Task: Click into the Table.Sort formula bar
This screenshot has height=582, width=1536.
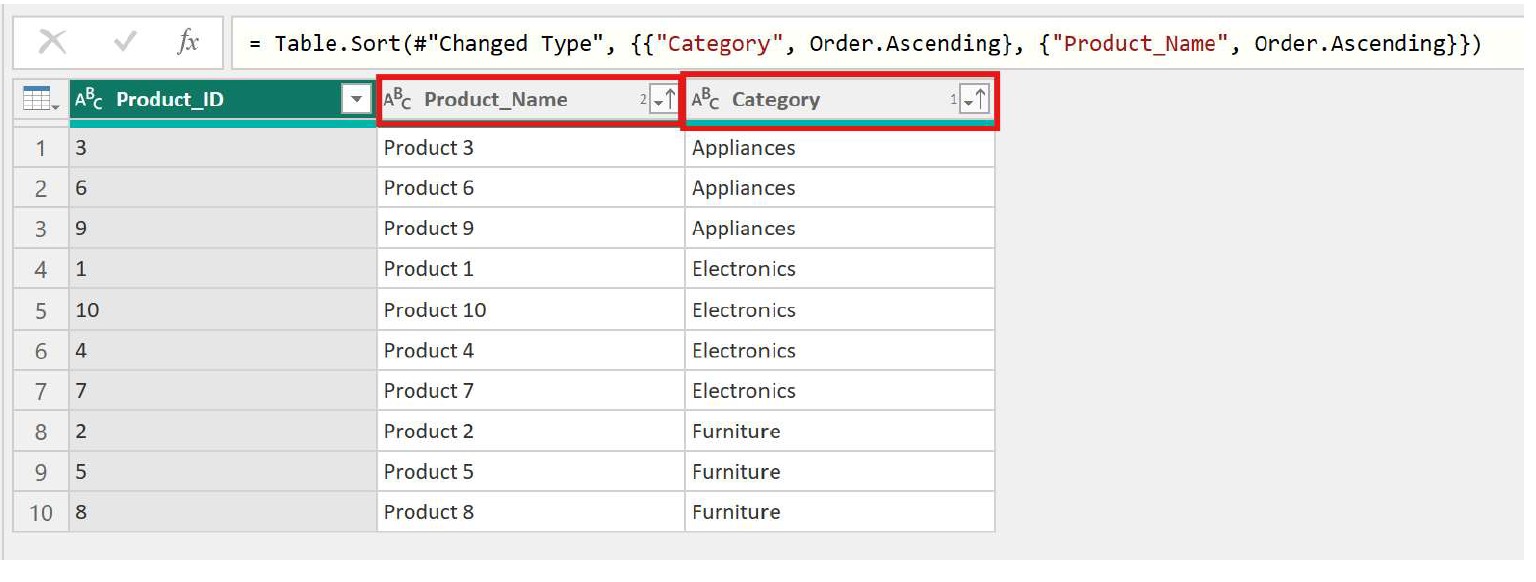Action: (876, 43)
